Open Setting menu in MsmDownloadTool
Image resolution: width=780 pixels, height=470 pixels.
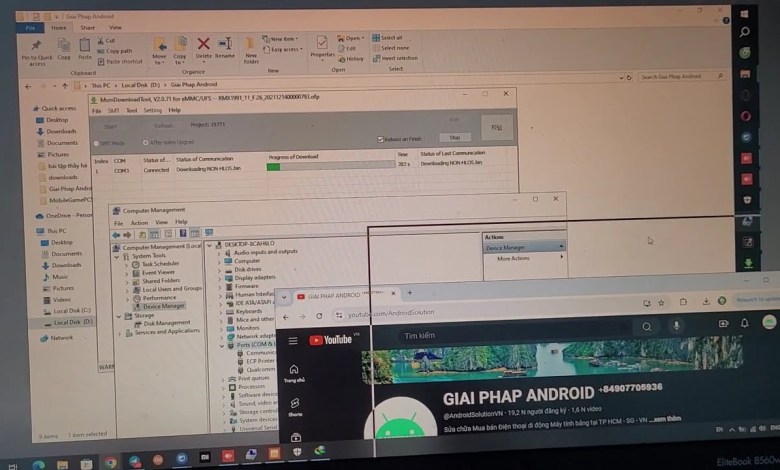[x=153, y=110]
